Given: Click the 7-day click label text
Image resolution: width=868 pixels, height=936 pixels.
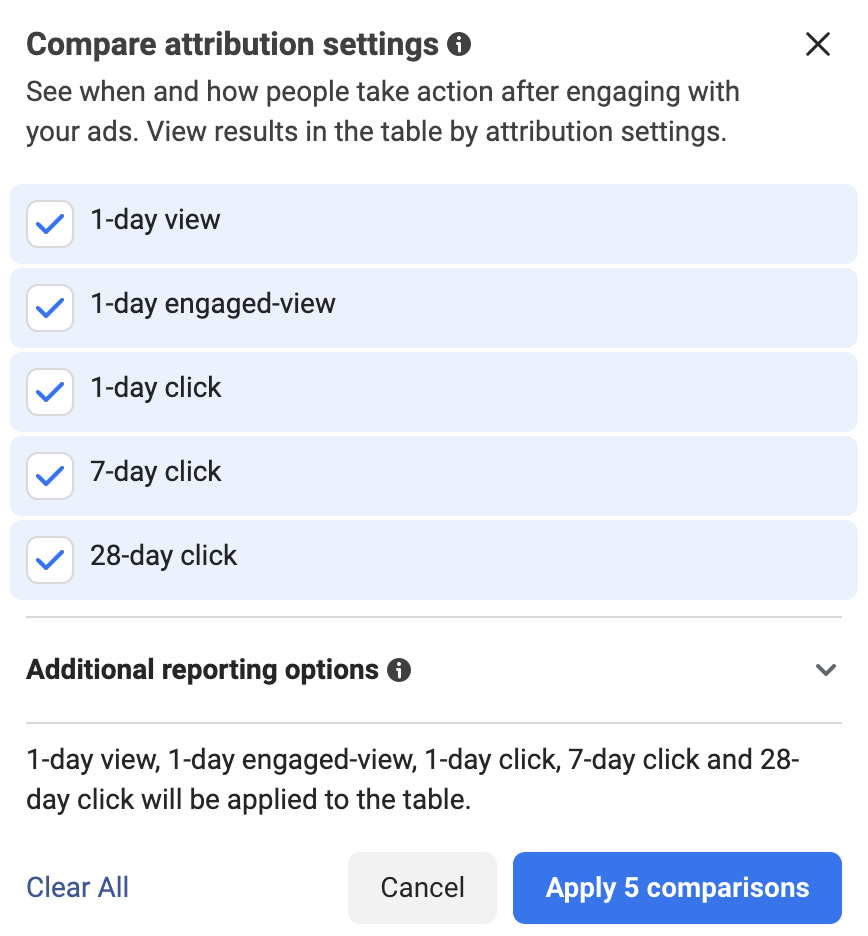Looking at the screenshot, I should coord(156,472).
